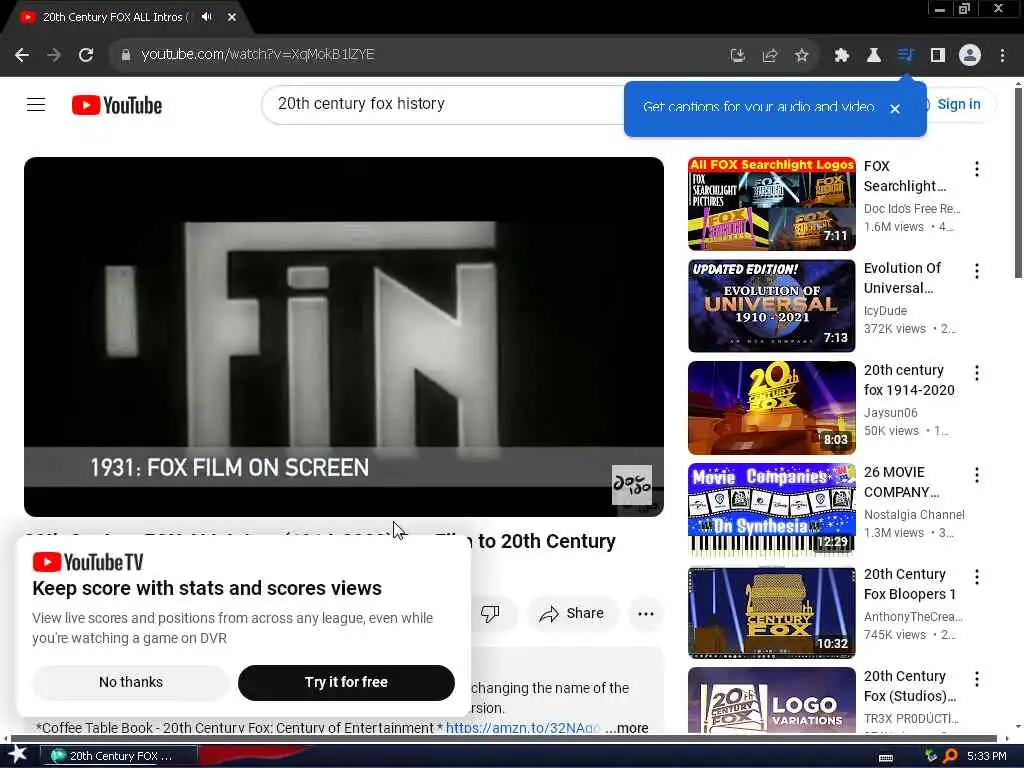Open the Chrome Labs flask icon
The height and width of the screenshot is (768, 1024).
873,56
